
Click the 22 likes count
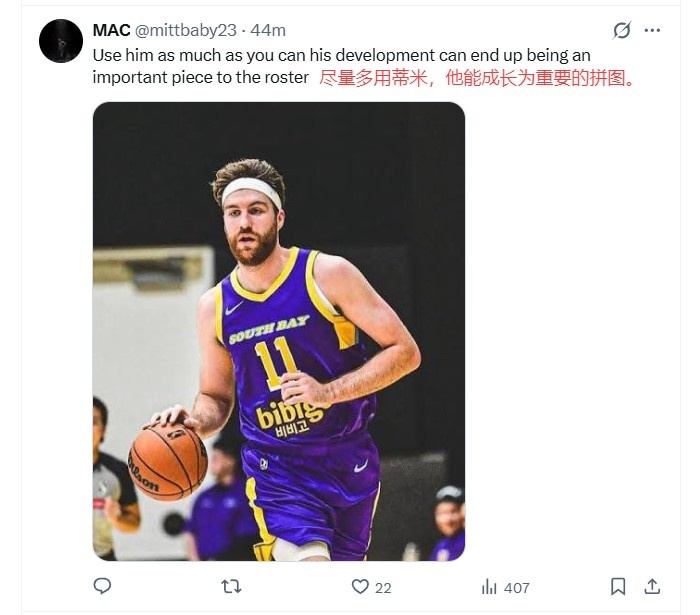[383, 588]
